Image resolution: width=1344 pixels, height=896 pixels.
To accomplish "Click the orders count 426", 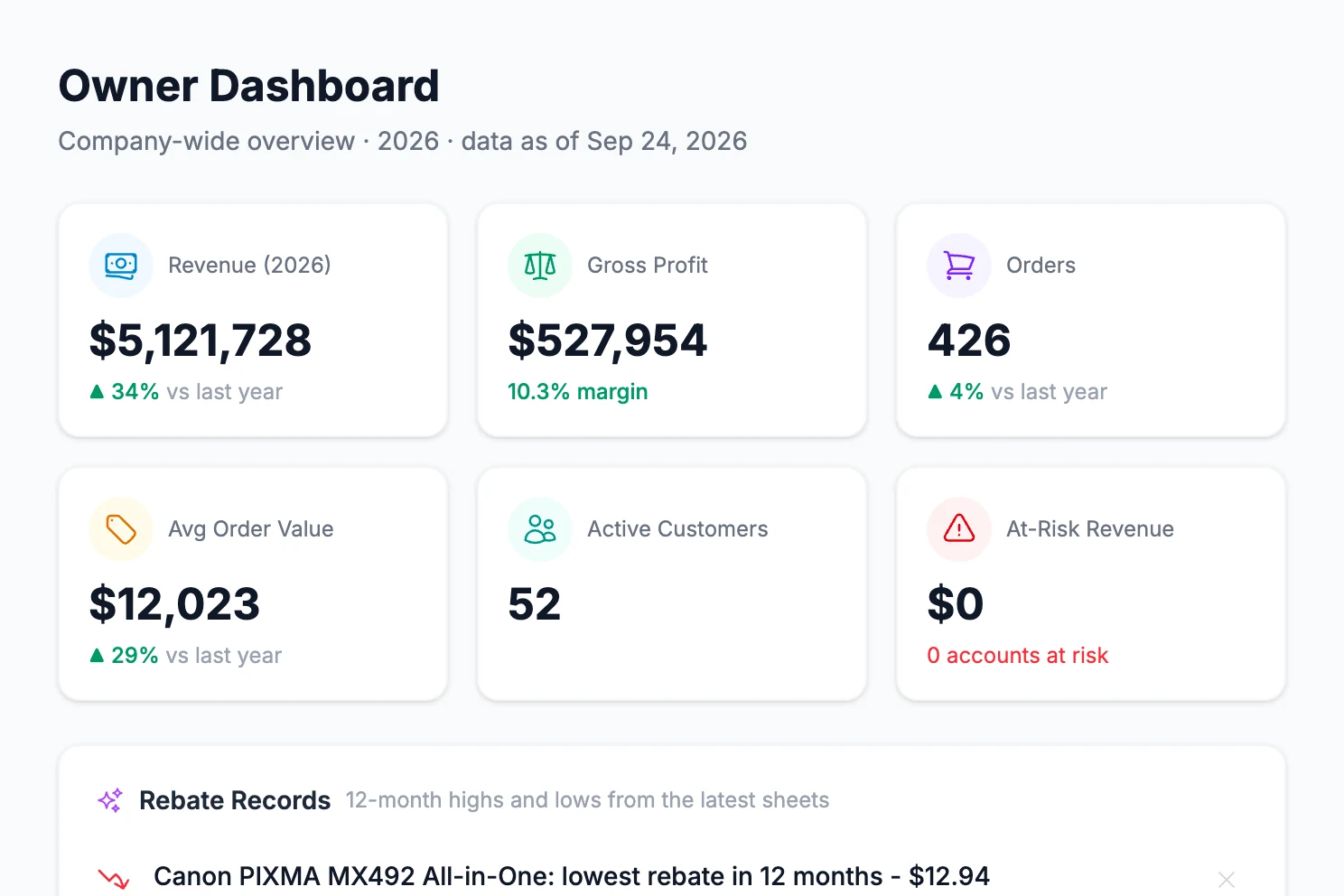I will tap(969, 341).
